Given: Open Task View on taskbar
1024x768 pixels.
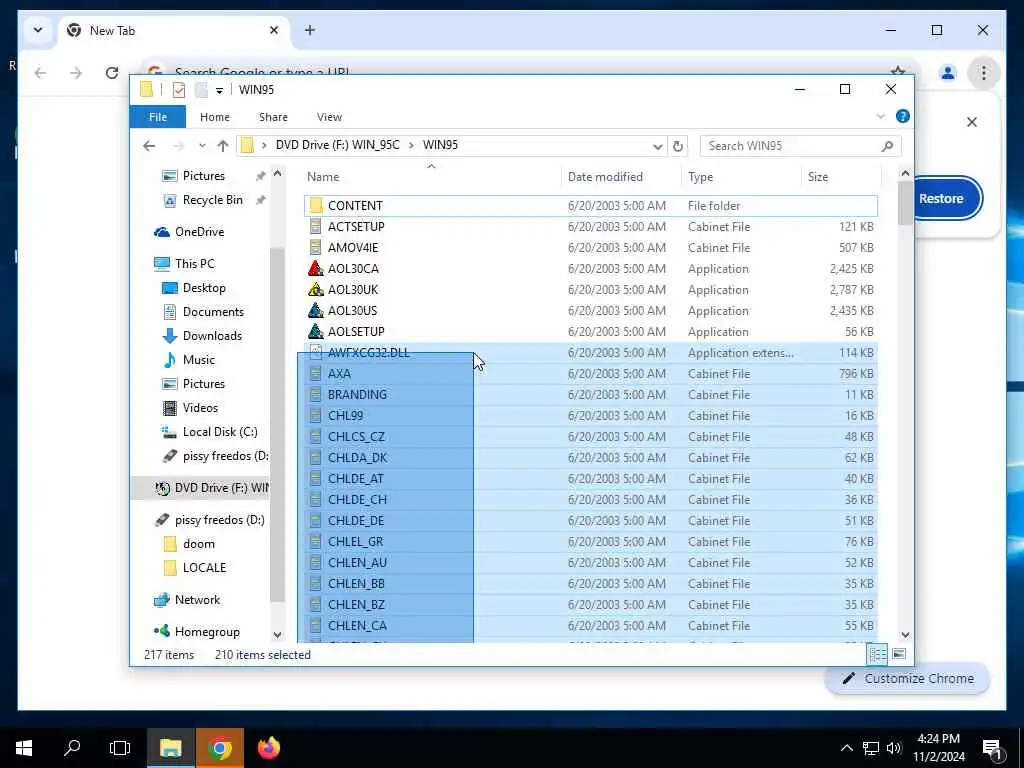Looking at the screenshot, I should coord(120,748).
